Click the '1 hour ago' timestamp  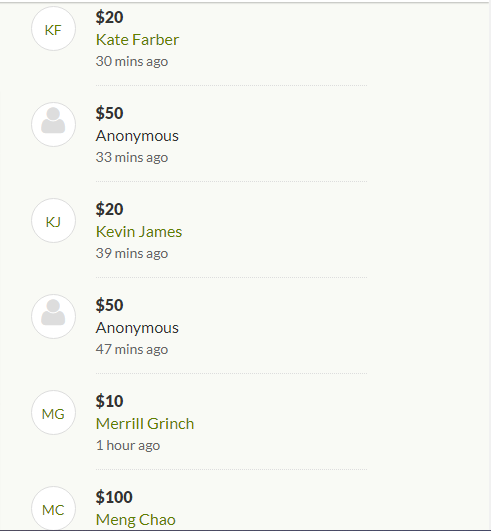128,445
